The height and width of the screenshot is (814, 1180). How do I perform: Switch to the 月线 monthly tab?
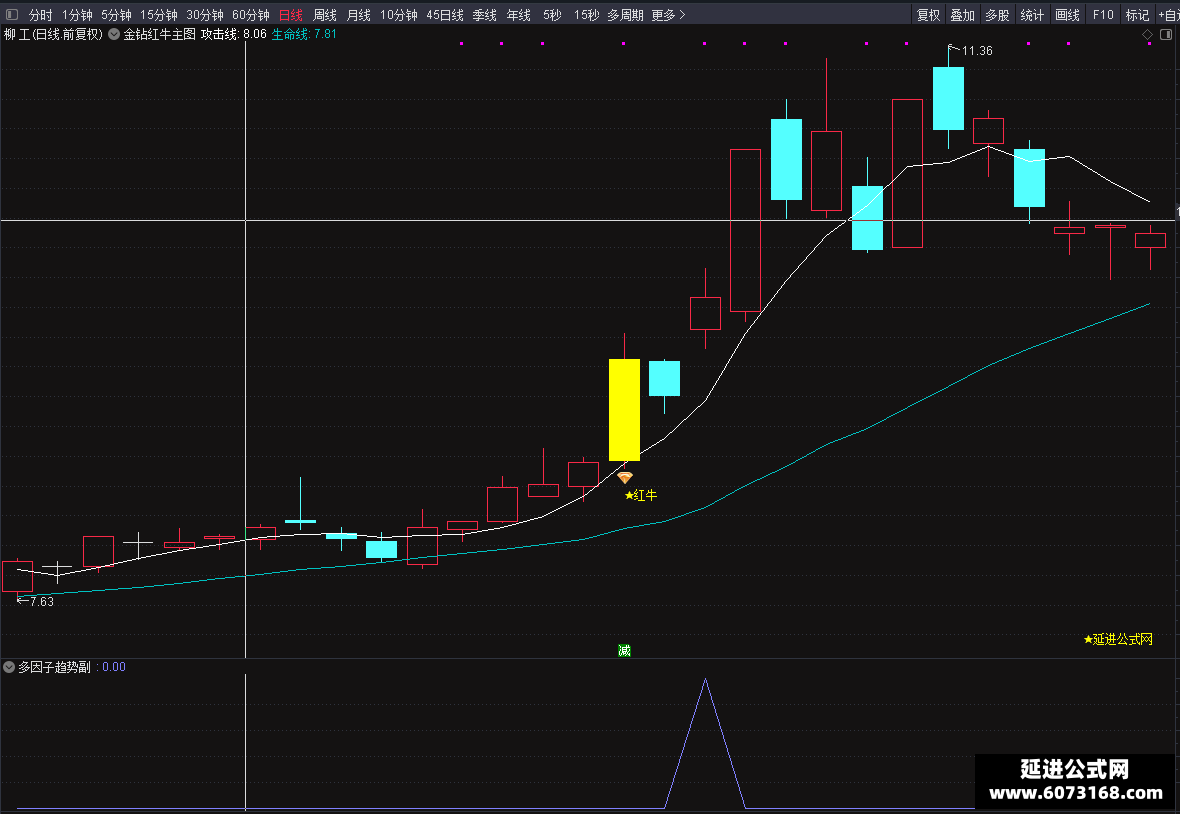358,14
